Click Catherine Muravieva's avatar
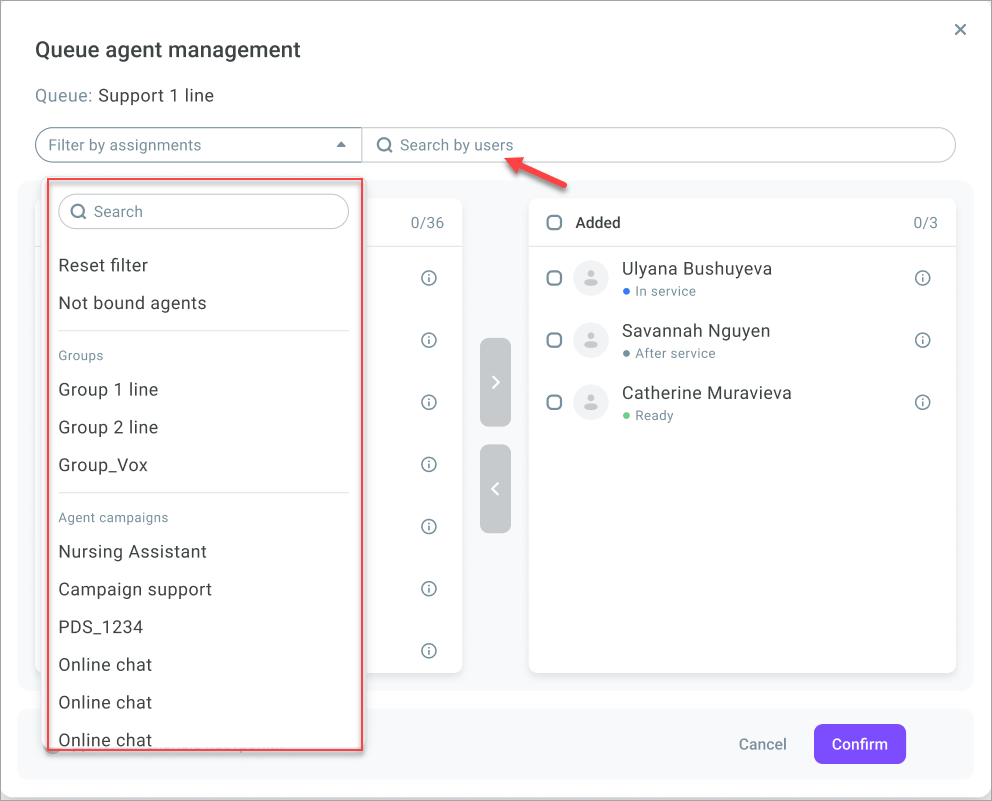Viewport: 992px width, 801px height. (591, 402)
